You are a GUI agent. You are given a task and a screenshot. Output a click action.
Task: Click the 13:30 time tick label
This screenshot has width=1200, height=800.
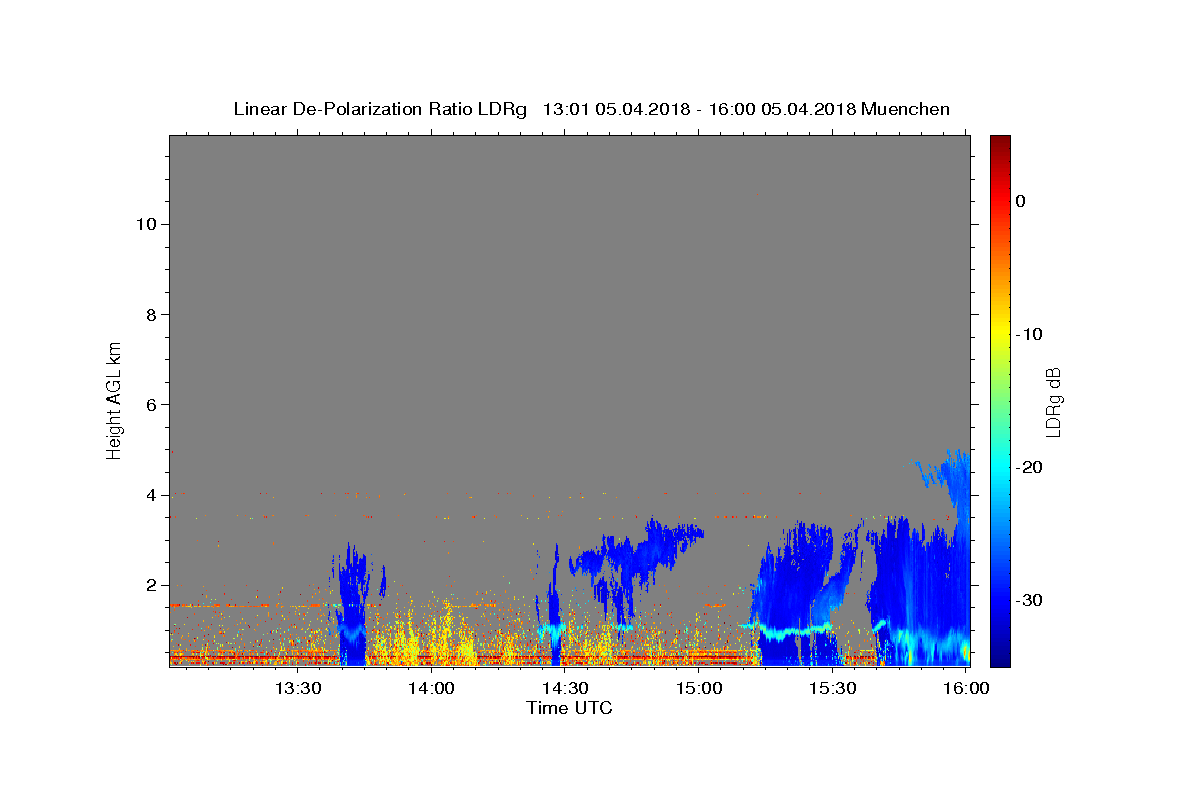pos(297,688)
